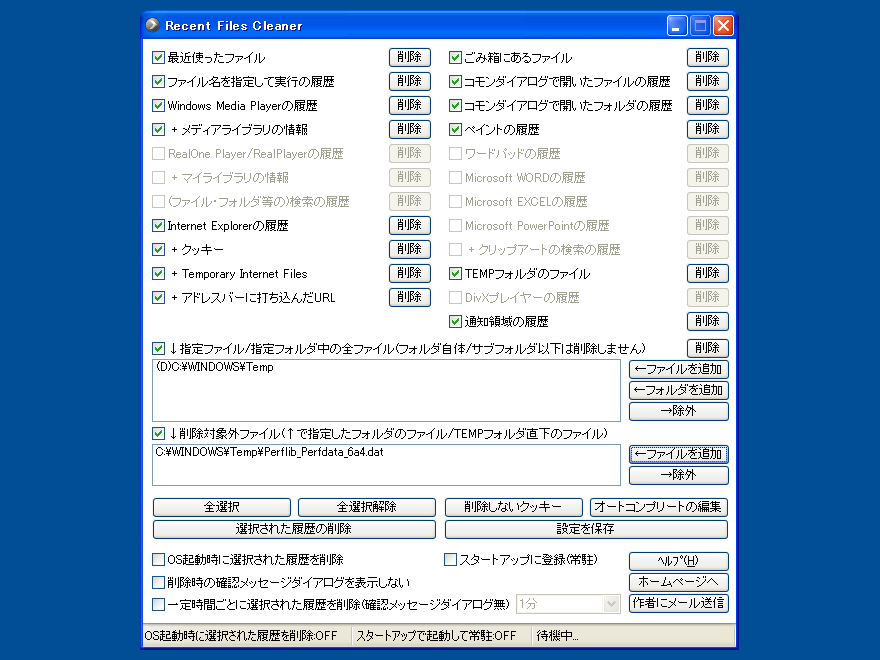Uncheck ファイル名を指定して実行の履歴
Screen dimensions: 880x660
point(158,81)
